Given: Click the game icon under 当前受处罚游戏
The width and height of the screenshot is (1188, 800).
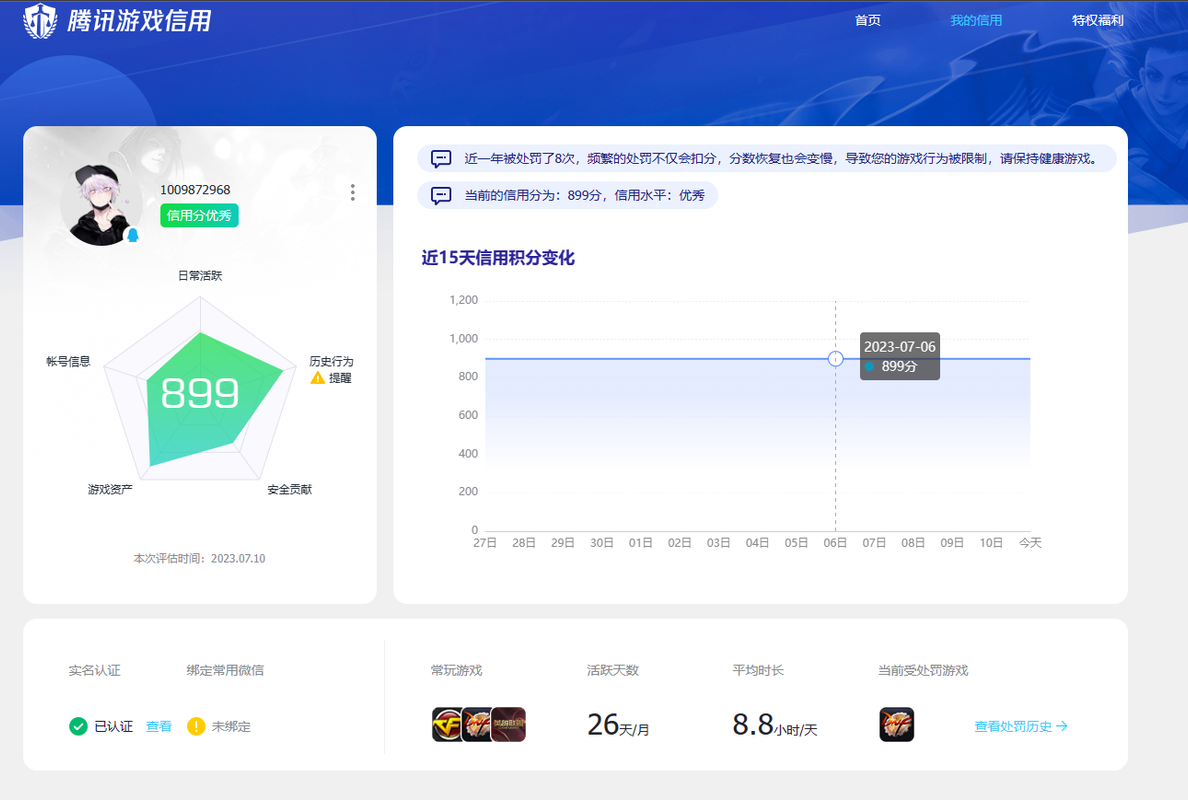Looking at the screenshot, I should [x=897, y=725].
